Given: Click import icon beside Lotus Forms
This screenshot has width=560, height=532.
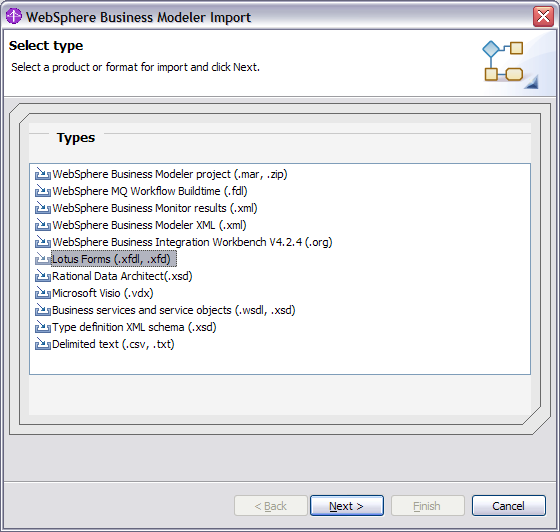Looking at the screenshot, I should point(42,259).
